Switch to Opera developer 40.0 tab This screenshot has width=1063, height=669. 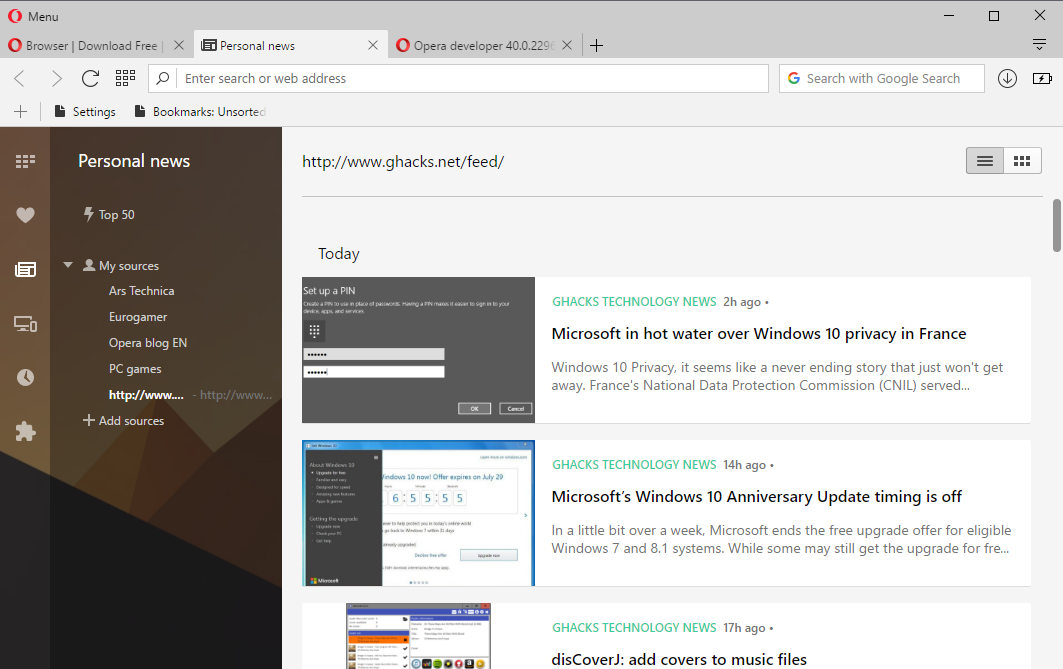pos(476,45)
